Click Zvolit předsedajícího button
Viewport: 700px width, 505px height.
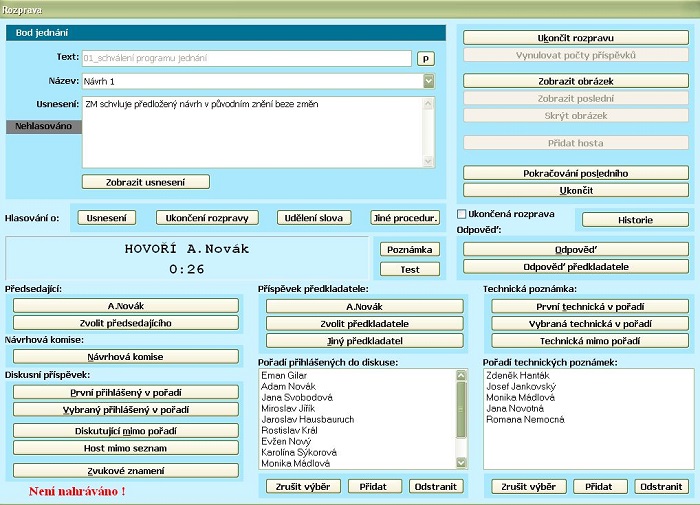pyautogui.click(x=126, y=323)
